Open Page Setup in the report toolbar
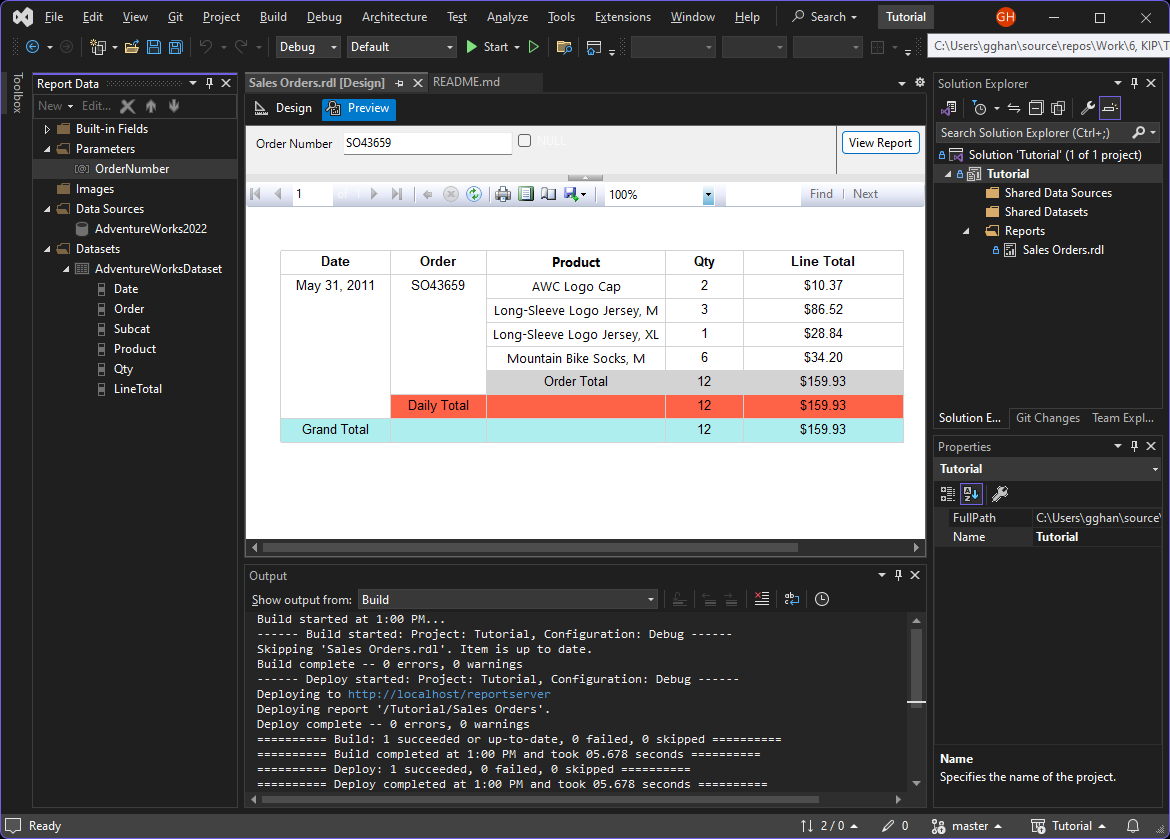 pyautogui.click(x=548, y=194)
